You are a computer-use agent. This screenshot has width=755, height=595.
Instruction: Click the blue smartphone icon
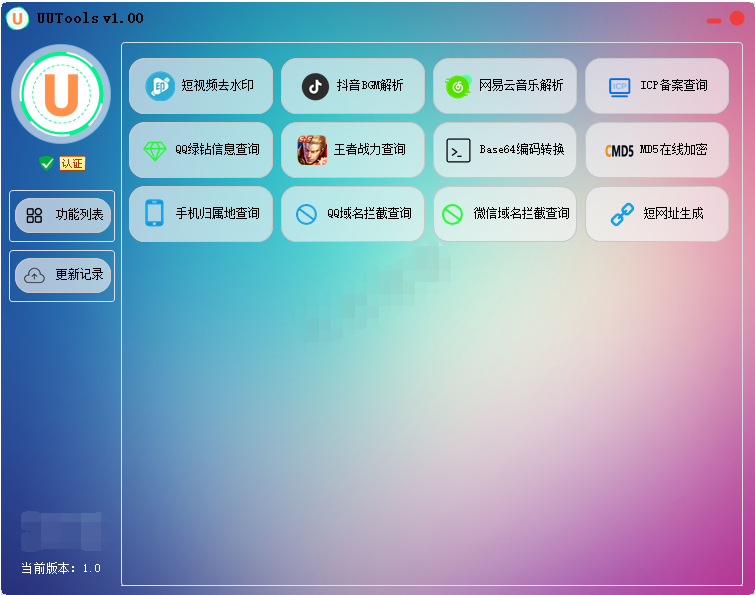coord(154,213)
